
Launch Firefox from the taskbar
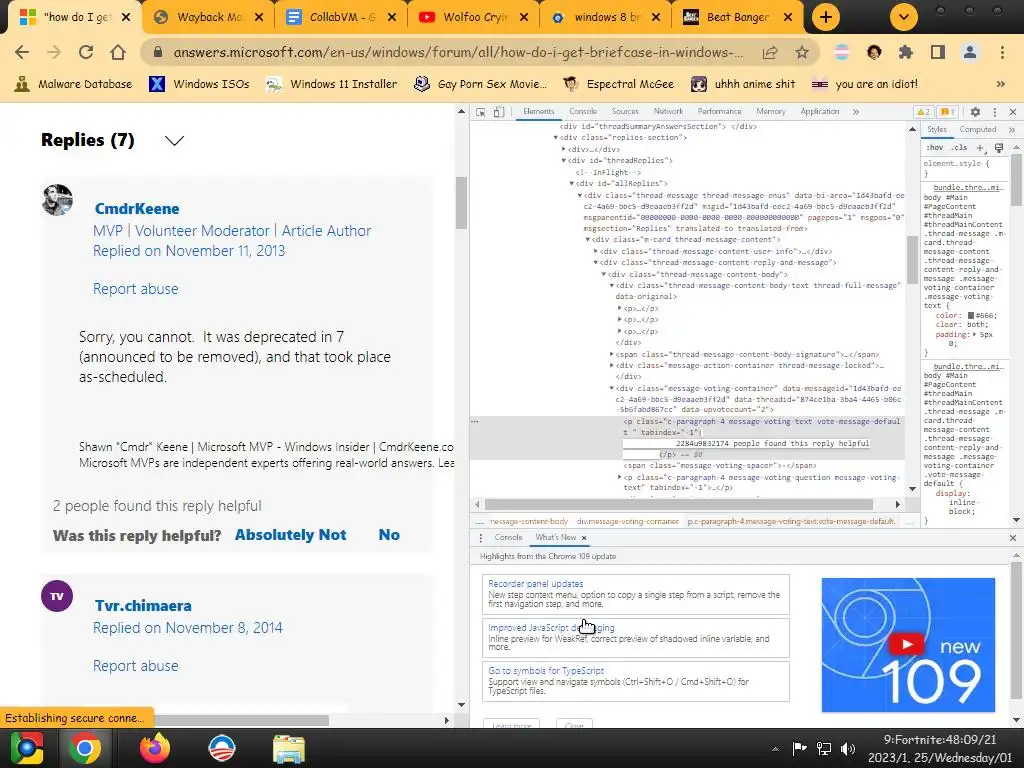click(155, 748)
